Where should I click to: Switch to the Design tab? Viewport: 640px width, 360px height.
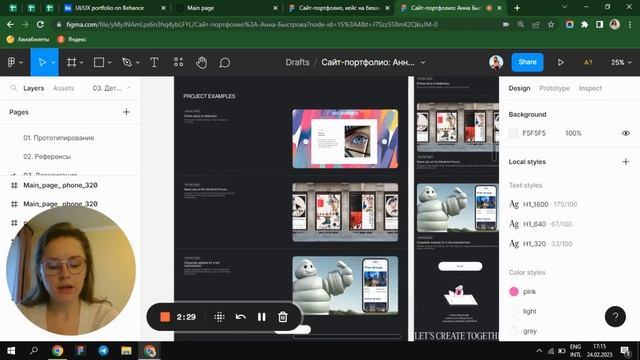519,88
